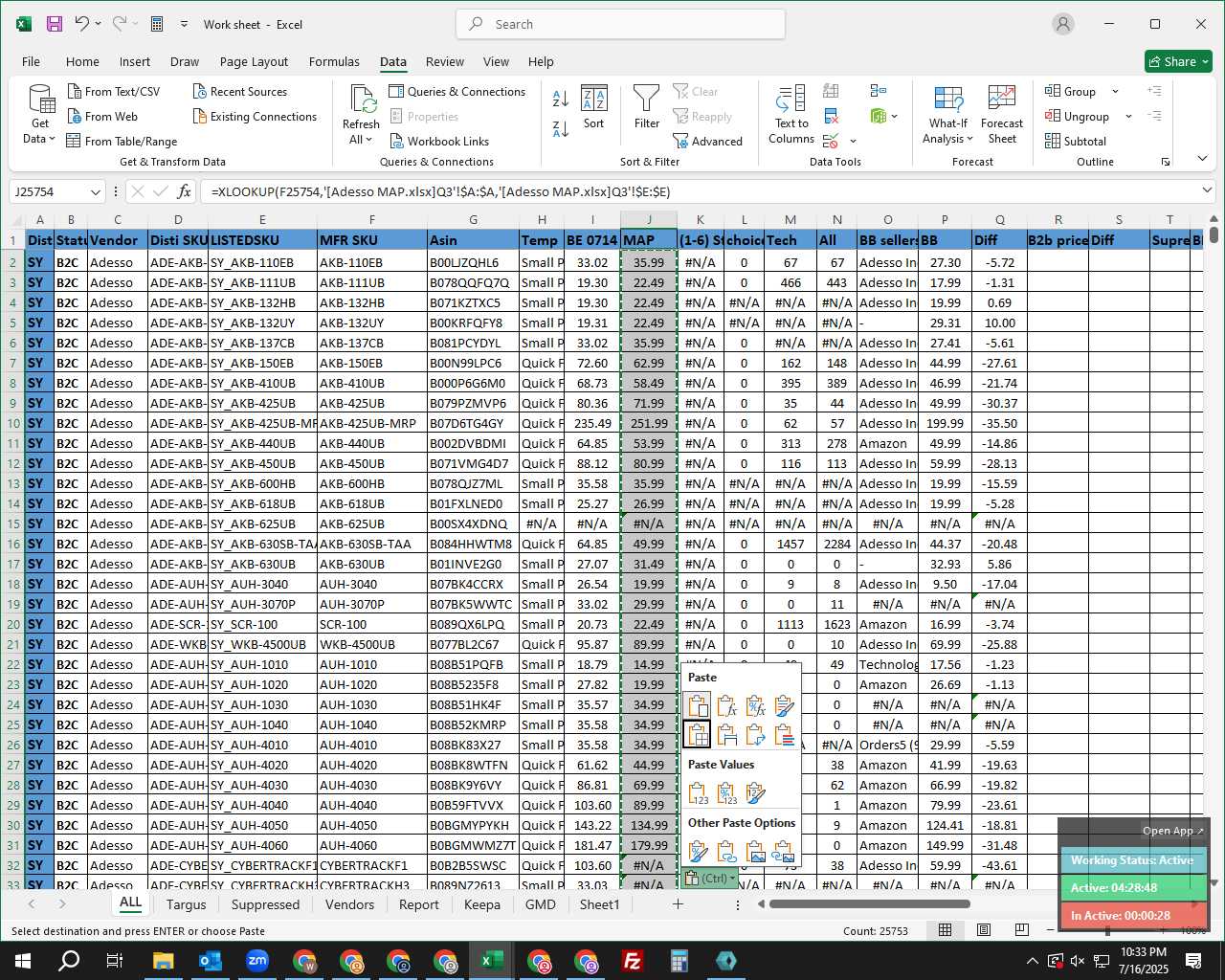Open the Keepa sheet tab
Image resolution: width=1225 pixels, height=980 pixels.
[482, 904]
